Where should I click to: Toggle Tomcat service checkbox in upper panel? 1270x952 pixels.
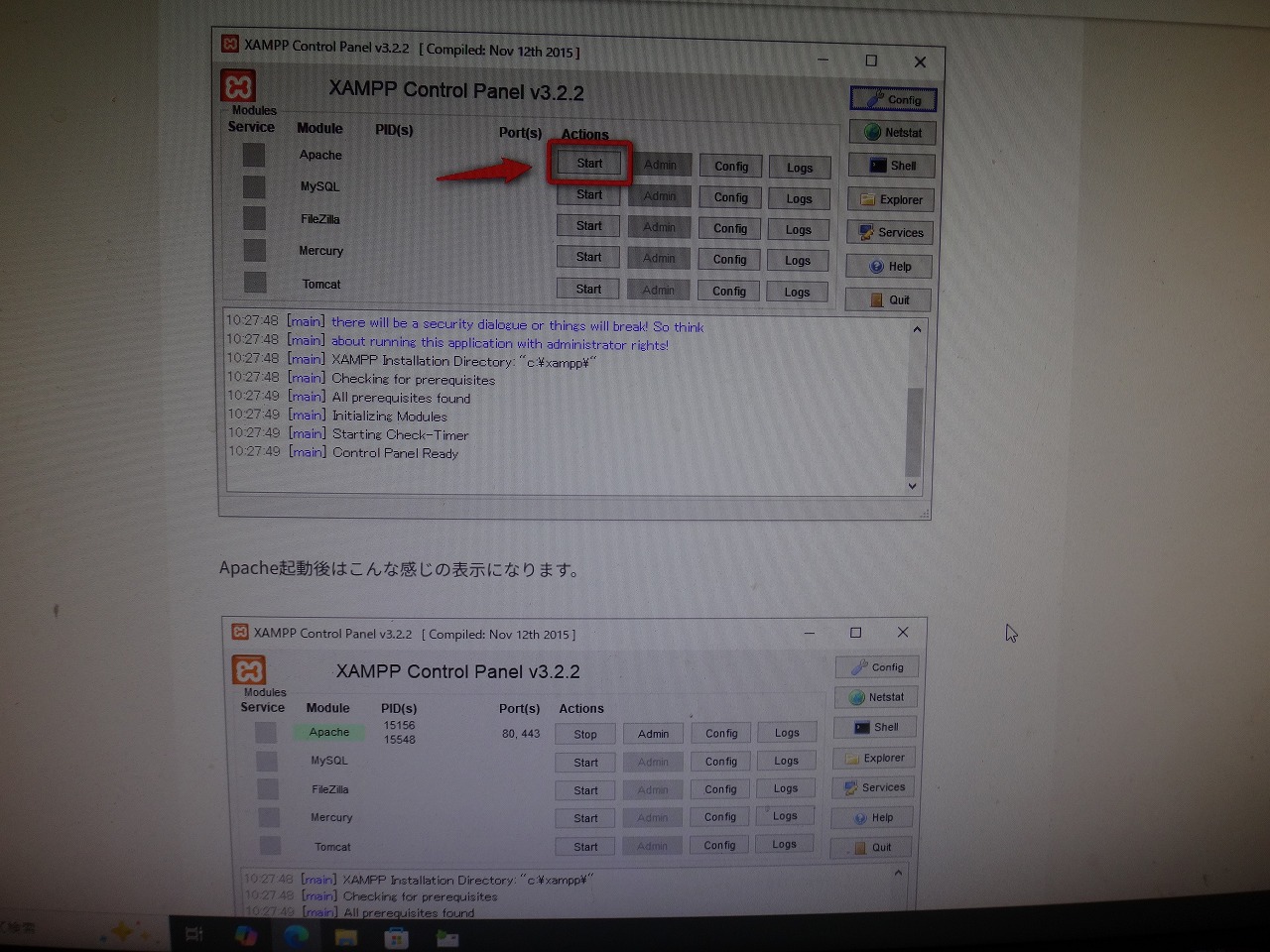point(255,283)
